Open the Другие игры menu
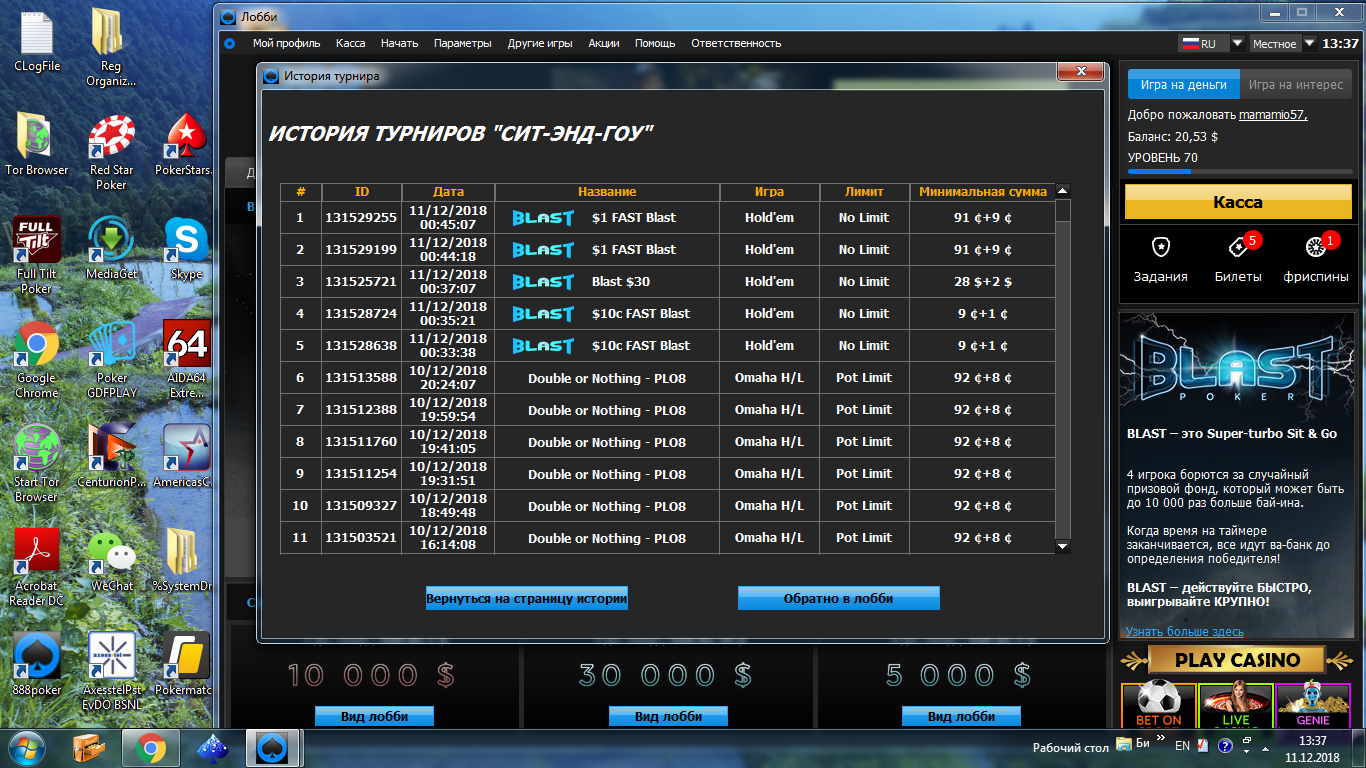 click(x=539, y=43)
